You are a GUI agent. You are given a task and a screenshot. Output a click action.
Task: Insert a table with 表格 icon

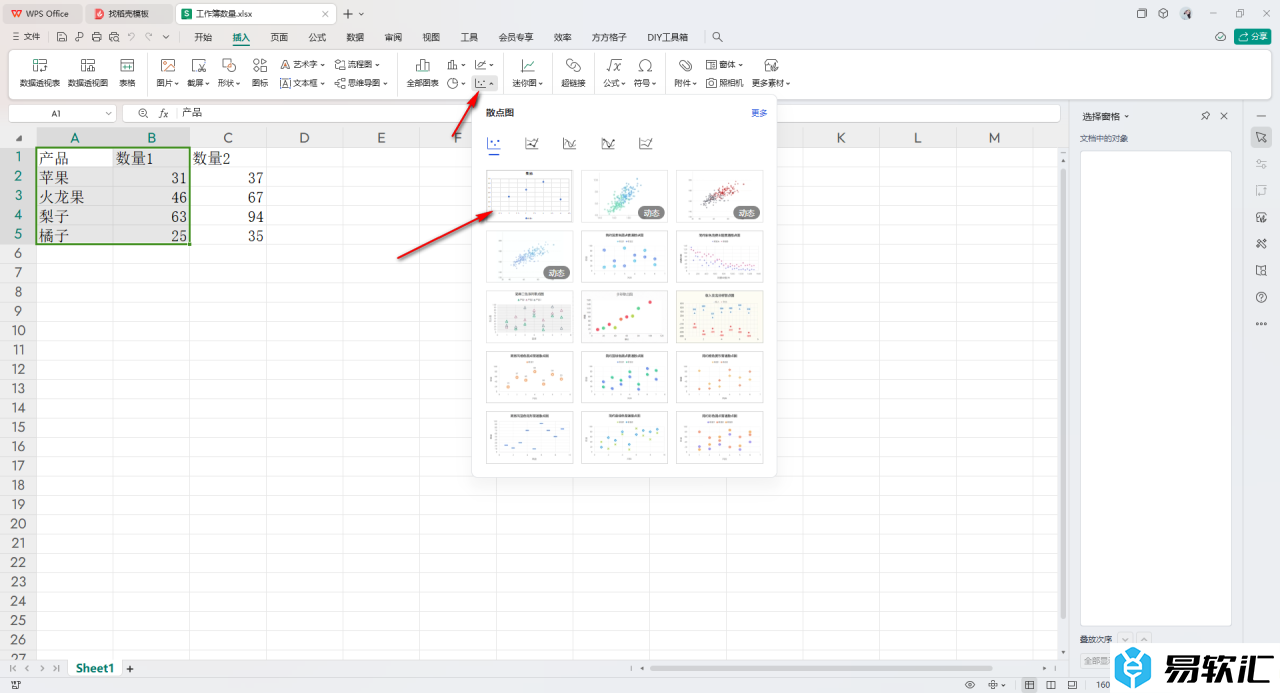click(x=127, y=72)
